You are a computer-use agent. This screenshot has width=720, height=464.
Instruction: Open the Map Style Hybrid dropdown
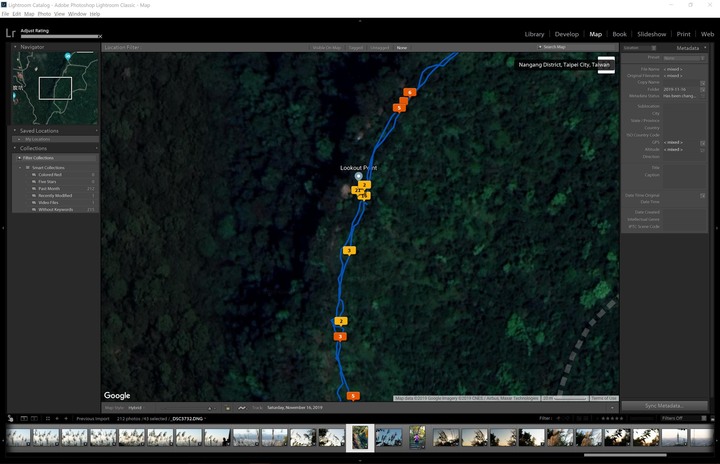136,408
